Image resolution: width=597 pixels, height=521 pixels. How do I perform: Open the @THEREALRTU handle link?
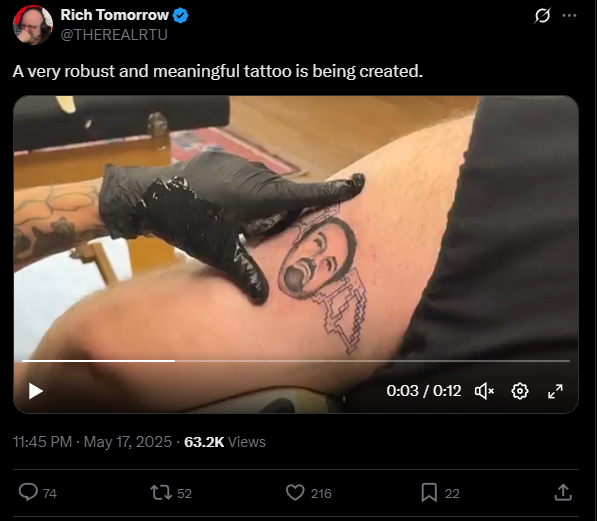[x=114, y=35]
